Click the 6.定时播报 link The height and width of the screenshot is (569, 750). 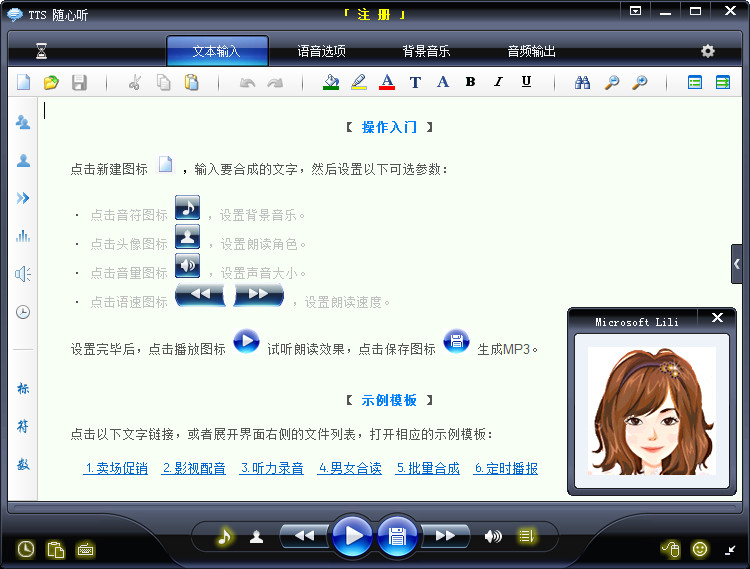[506, 468]
